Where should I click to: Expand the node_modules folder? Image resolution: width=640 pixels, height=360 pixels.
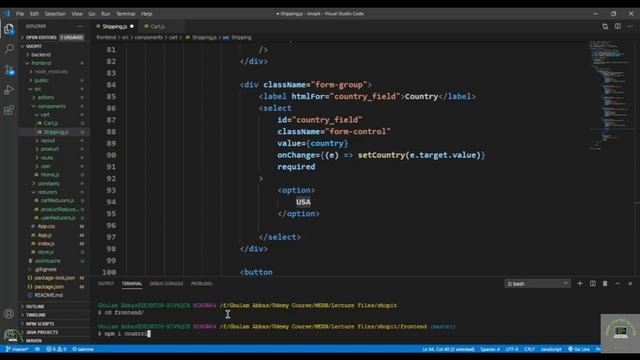tap(51, 71)
